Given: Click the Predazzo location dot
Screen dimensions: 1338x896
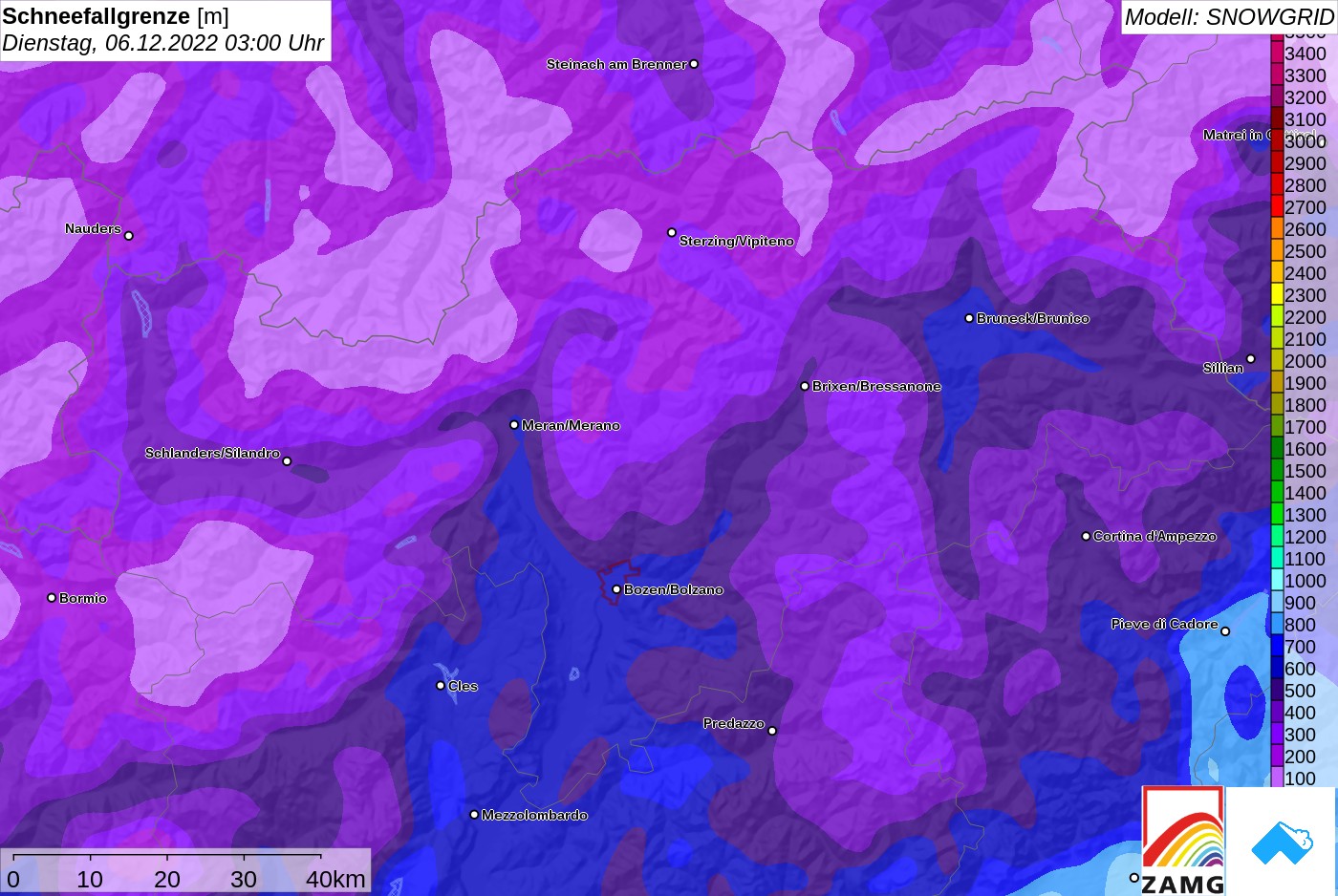Looking at the screenshot, I should click(772, 731).
